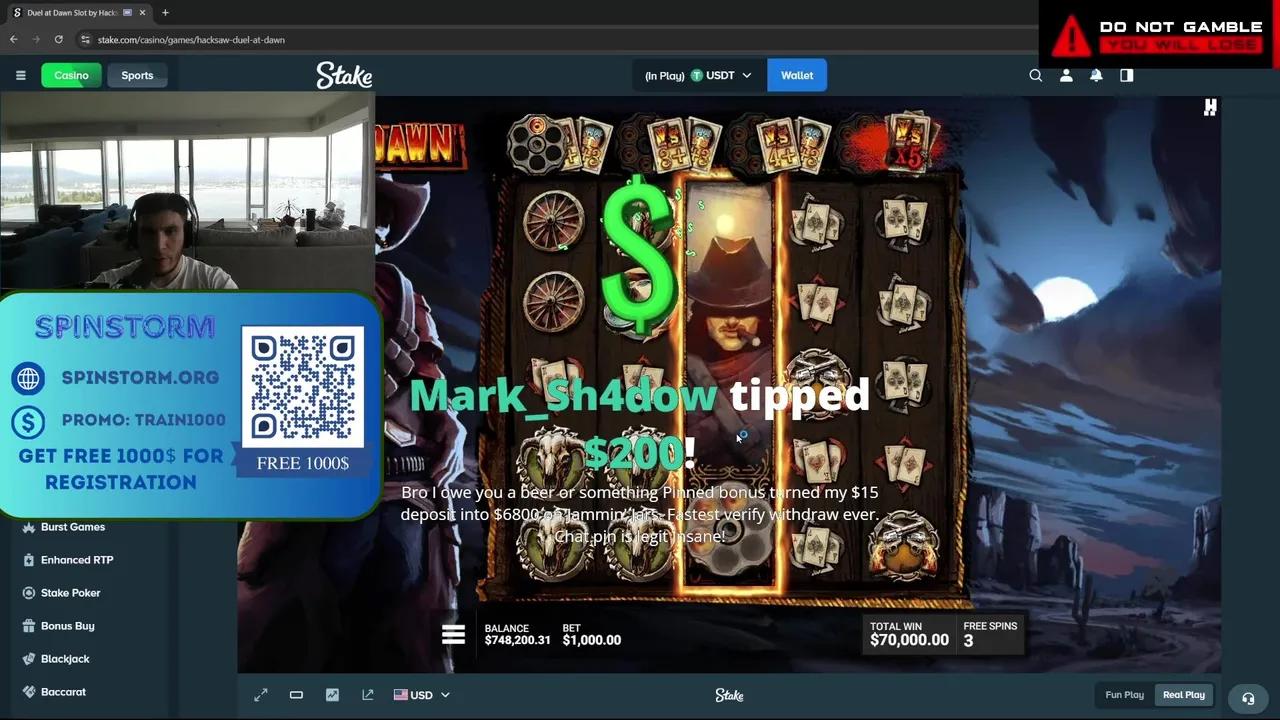Open the slot game menu icon
The height and width of the screenshot is (720, 1280).
[x=453, y=634]
